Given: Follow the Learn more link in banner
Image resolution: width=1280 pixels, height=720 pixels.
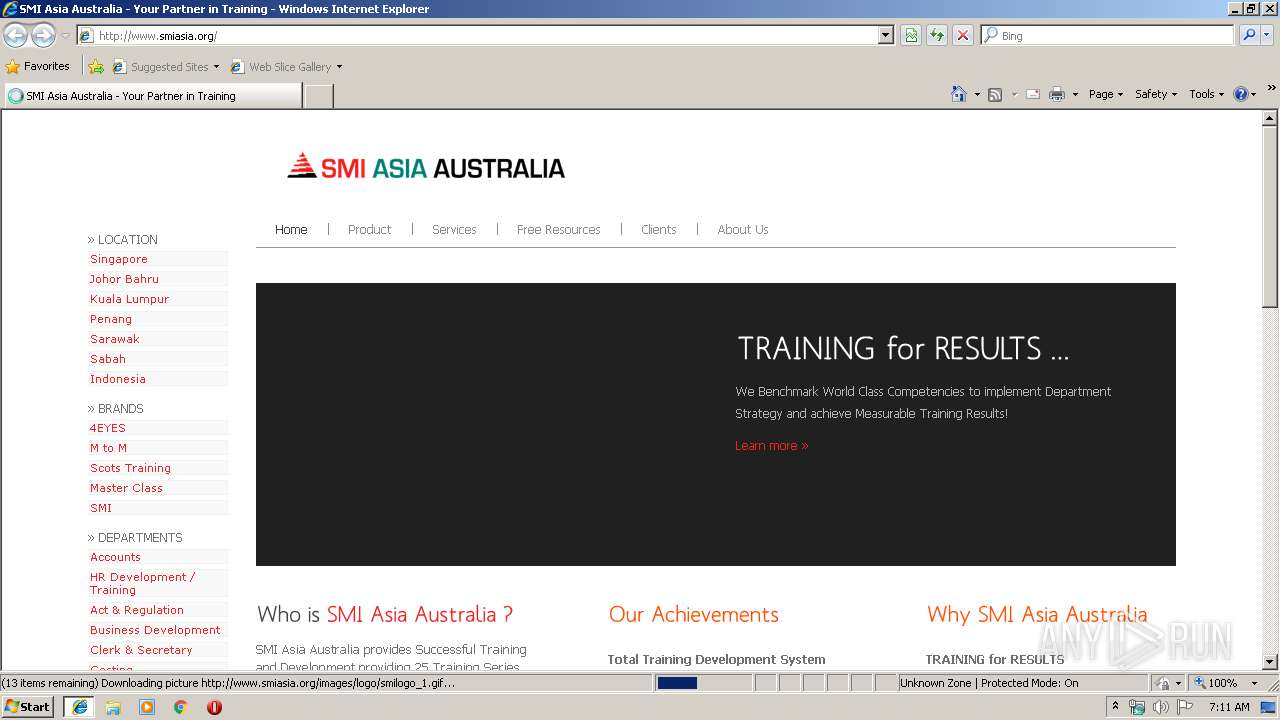Looking at the screenshot, I should pyautogui.click(x=771, y=446).
